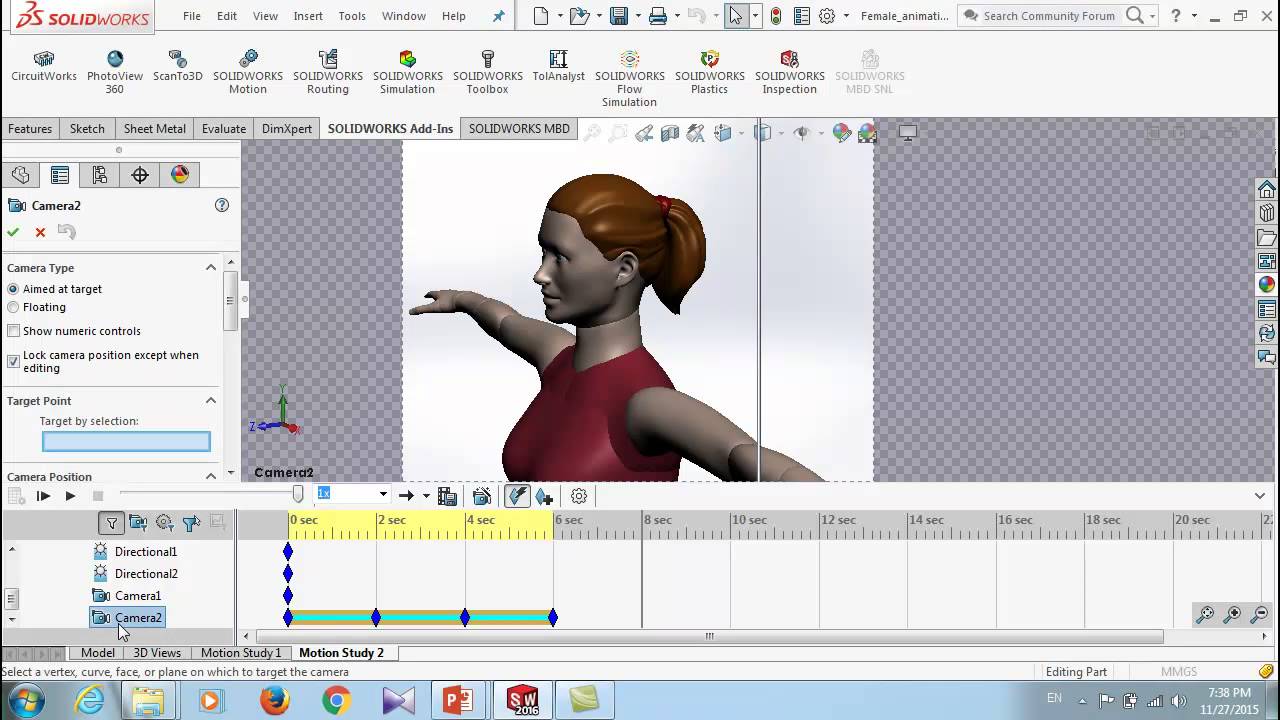Viewport: 1280px width, 720px height.
Task: Open Motion Study Properties gear
Action: [579, 496]
